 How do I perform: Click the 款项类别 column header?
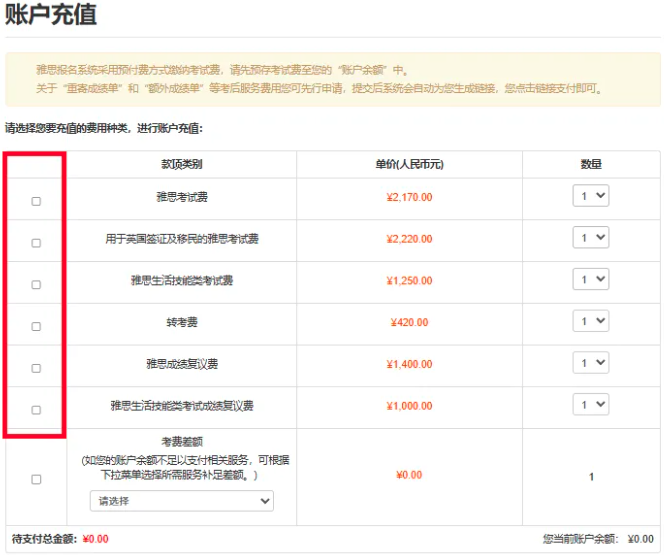(x=182, y=164)
